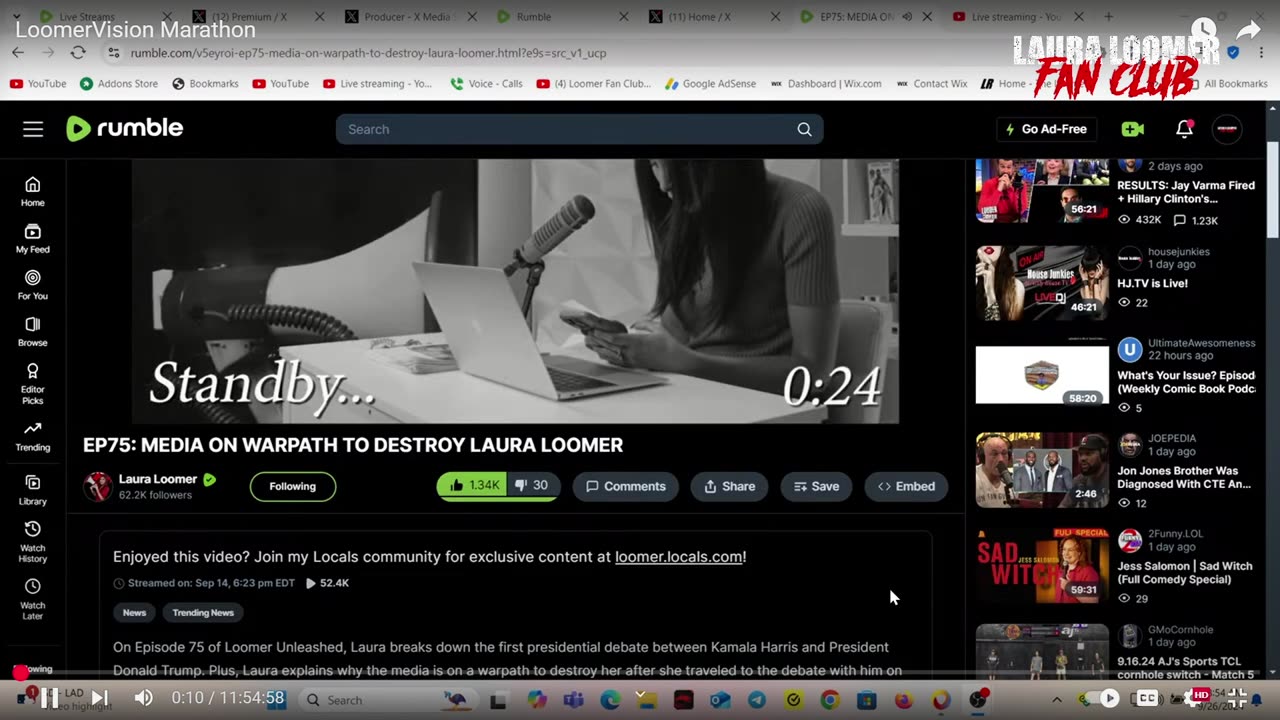Toggle closed captions CC
1280x720 pixels.
pos(1148,698)
